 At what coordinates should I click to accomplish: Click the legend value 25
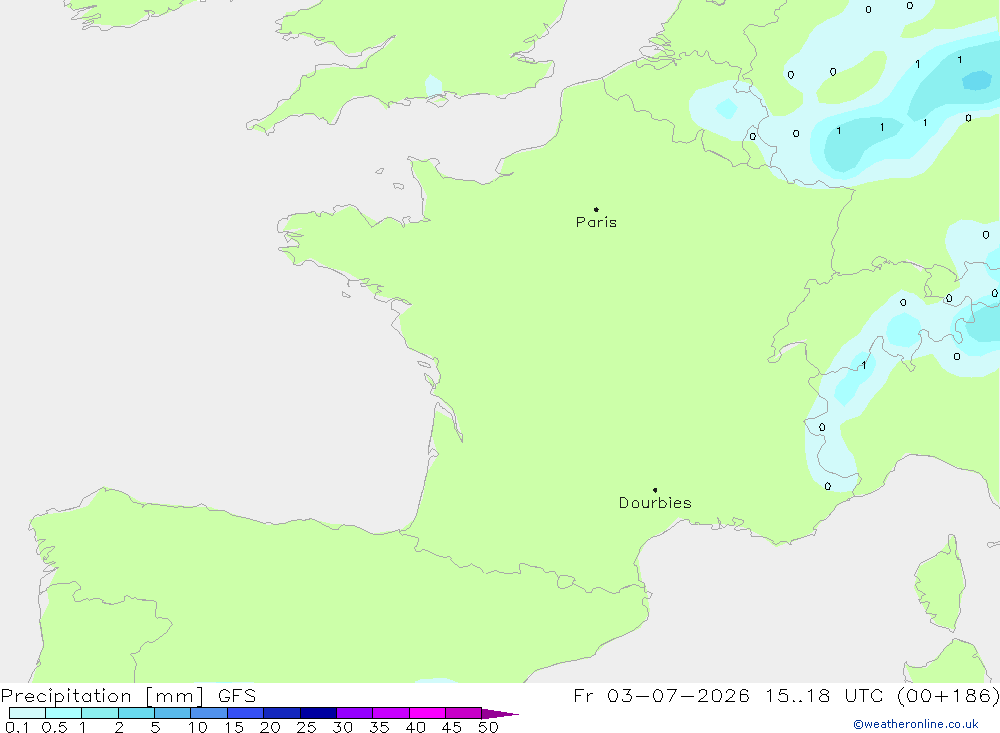(x=306, y=727)
